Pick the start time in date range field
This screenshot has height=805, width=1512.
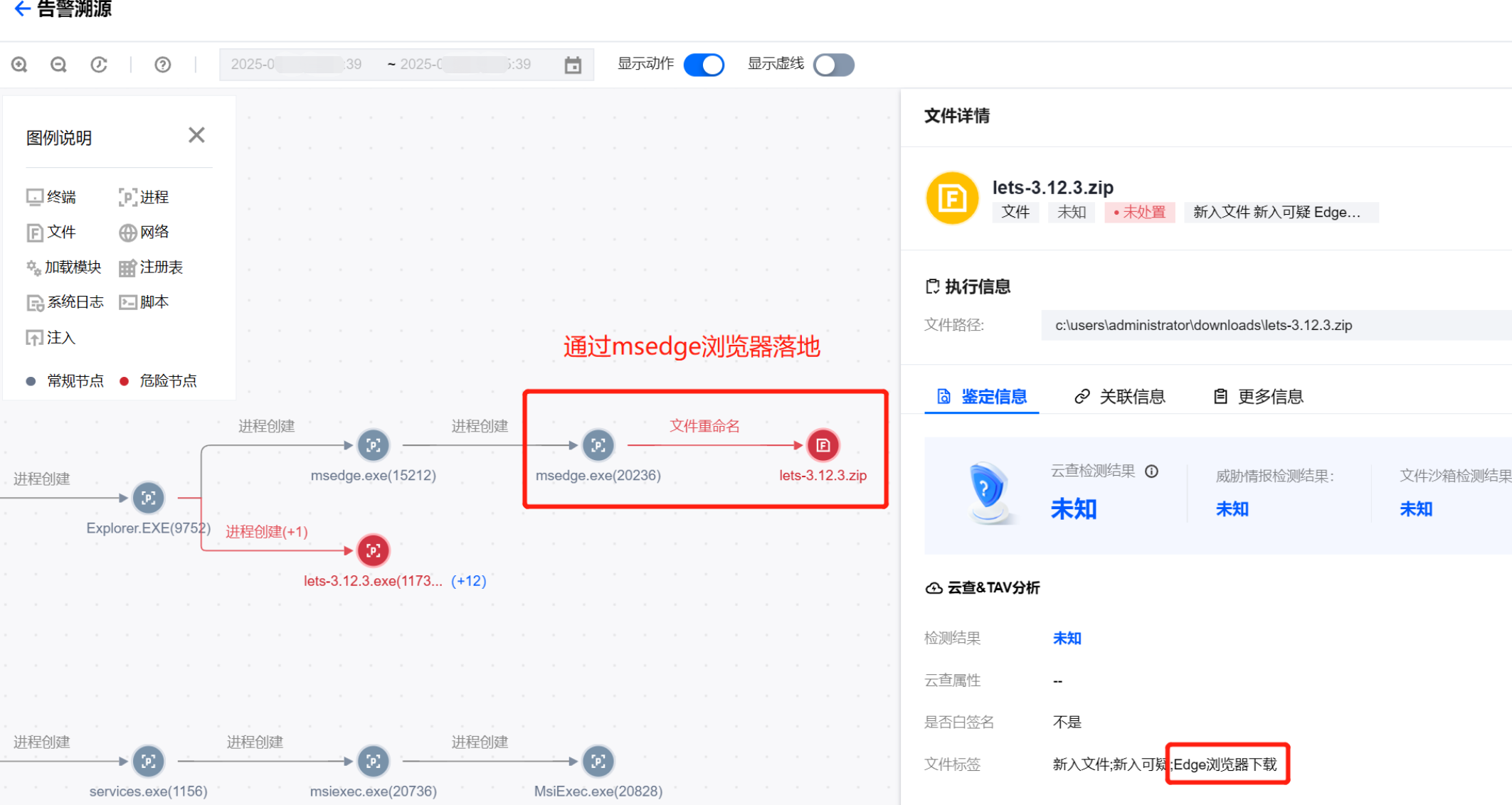click(296, 65)
